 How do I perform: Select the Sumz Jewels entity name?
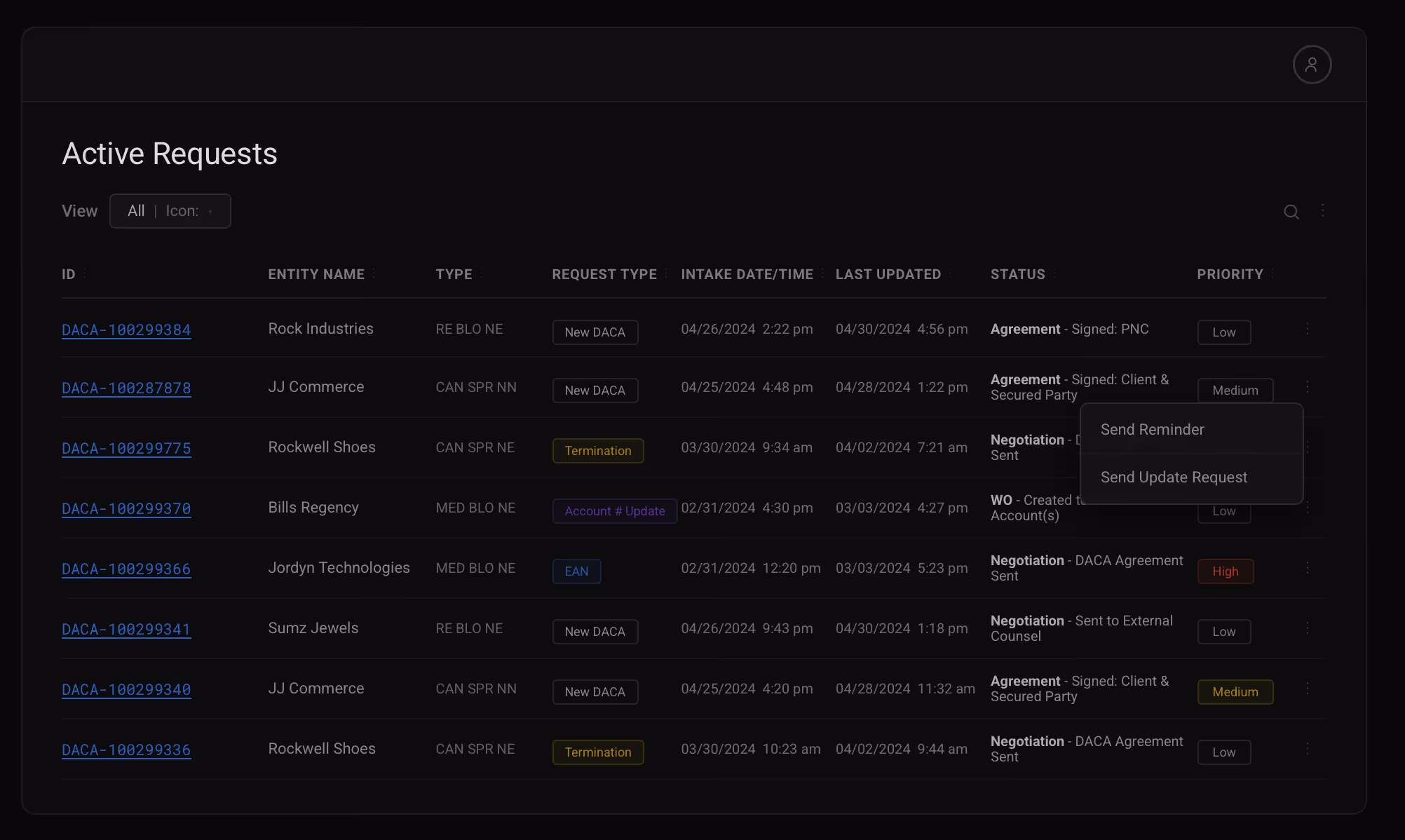[x=313, y=628]
